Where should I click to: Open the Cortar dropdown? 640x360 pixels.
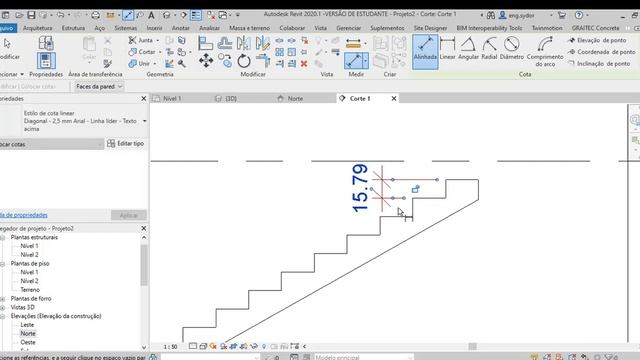click(160, 52)
